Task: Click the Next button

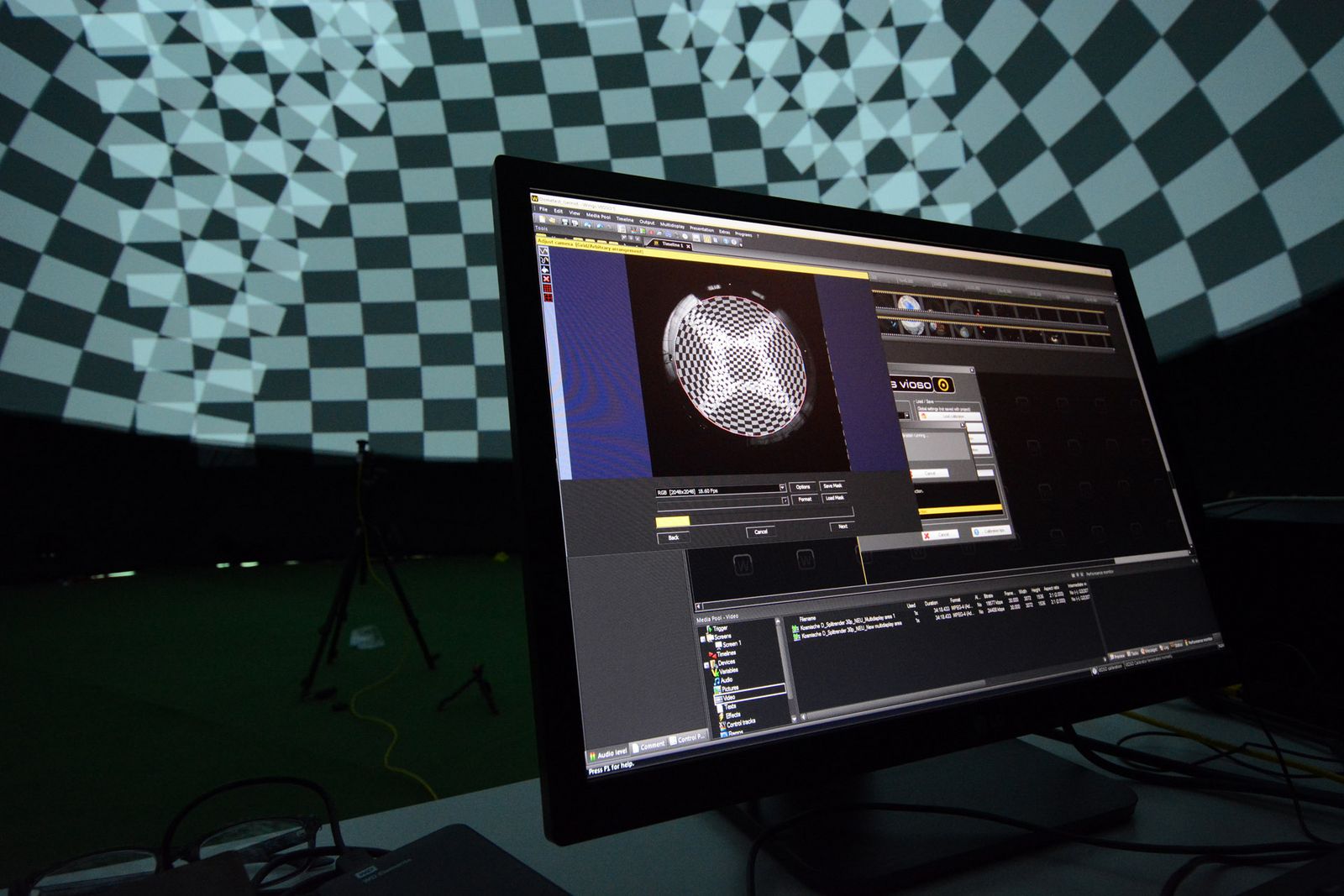Action: click(x=843, y=527)
